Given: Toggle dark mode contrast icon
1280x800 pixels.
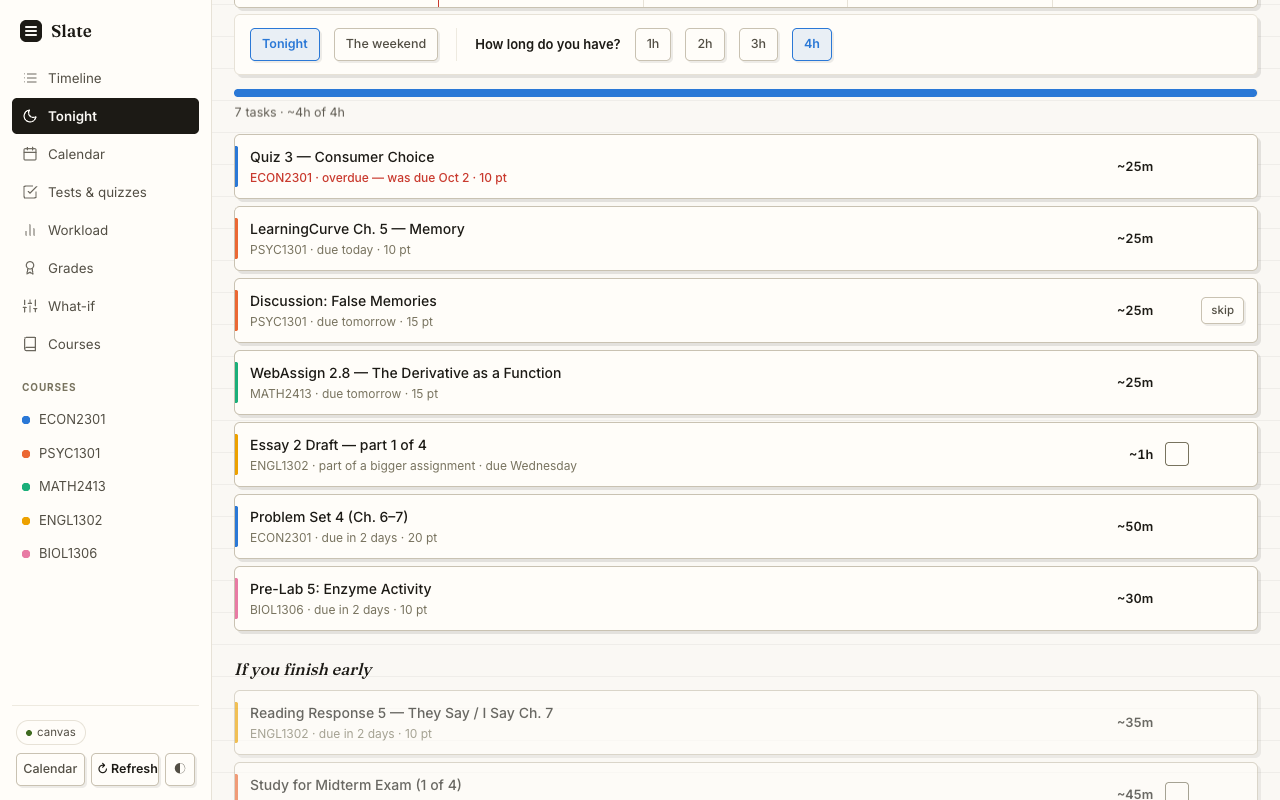Looking at the screenshot, I should [180, 769].
